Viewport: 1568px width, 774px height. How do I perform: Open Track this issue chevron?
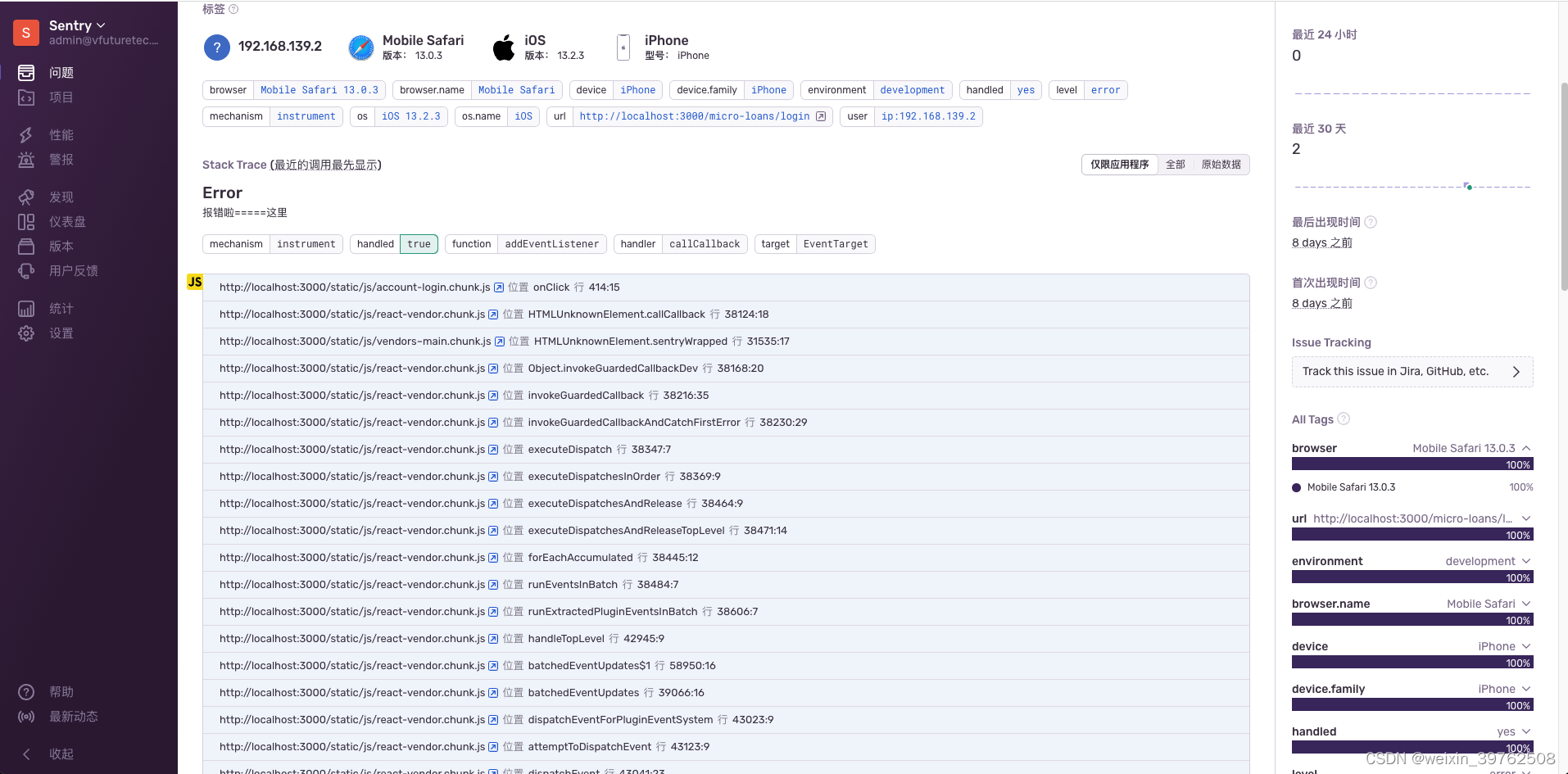pos(1516,372)
